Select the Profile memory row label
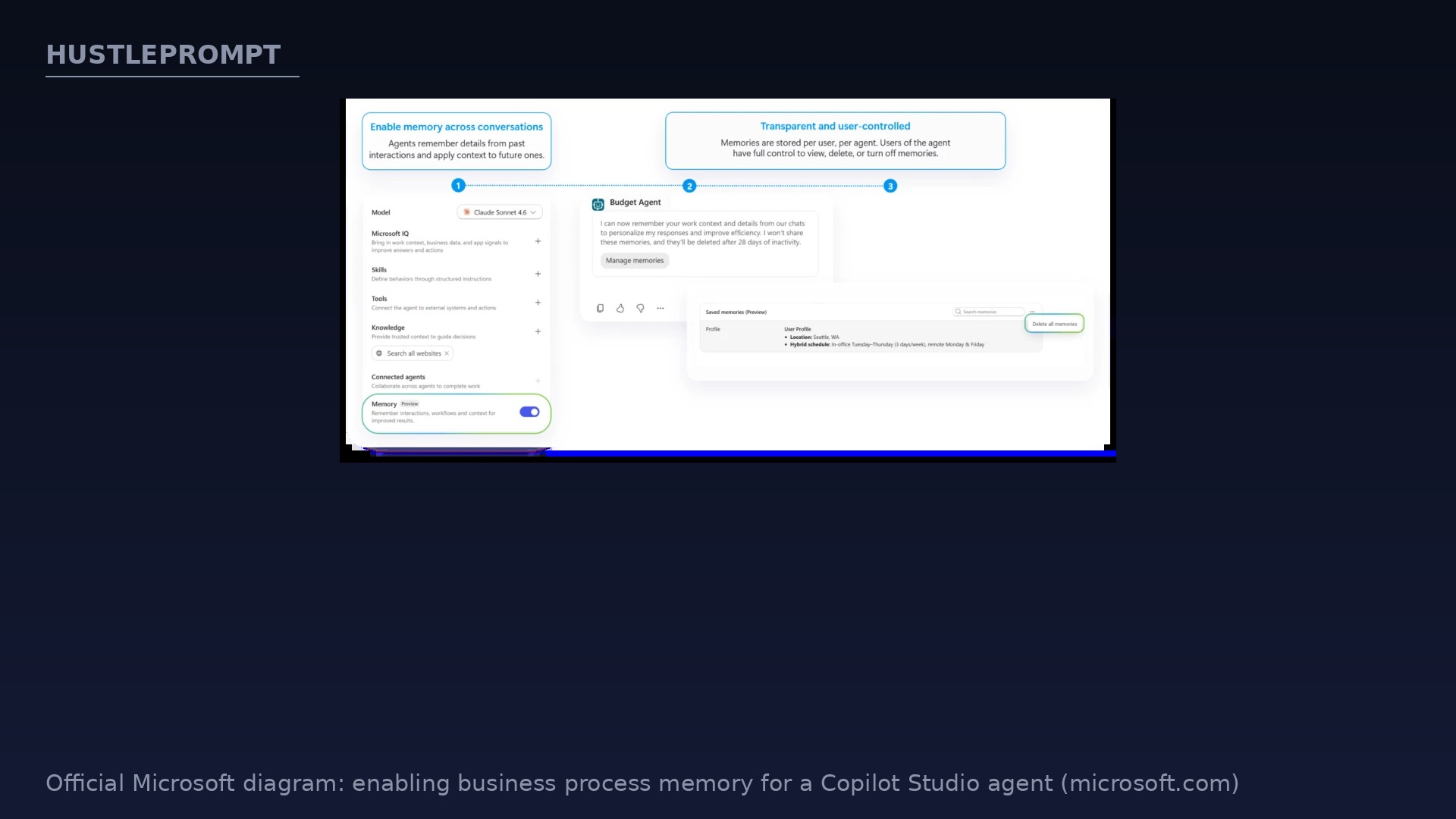The image size is (1456, 819). click(x=713, y=329)
